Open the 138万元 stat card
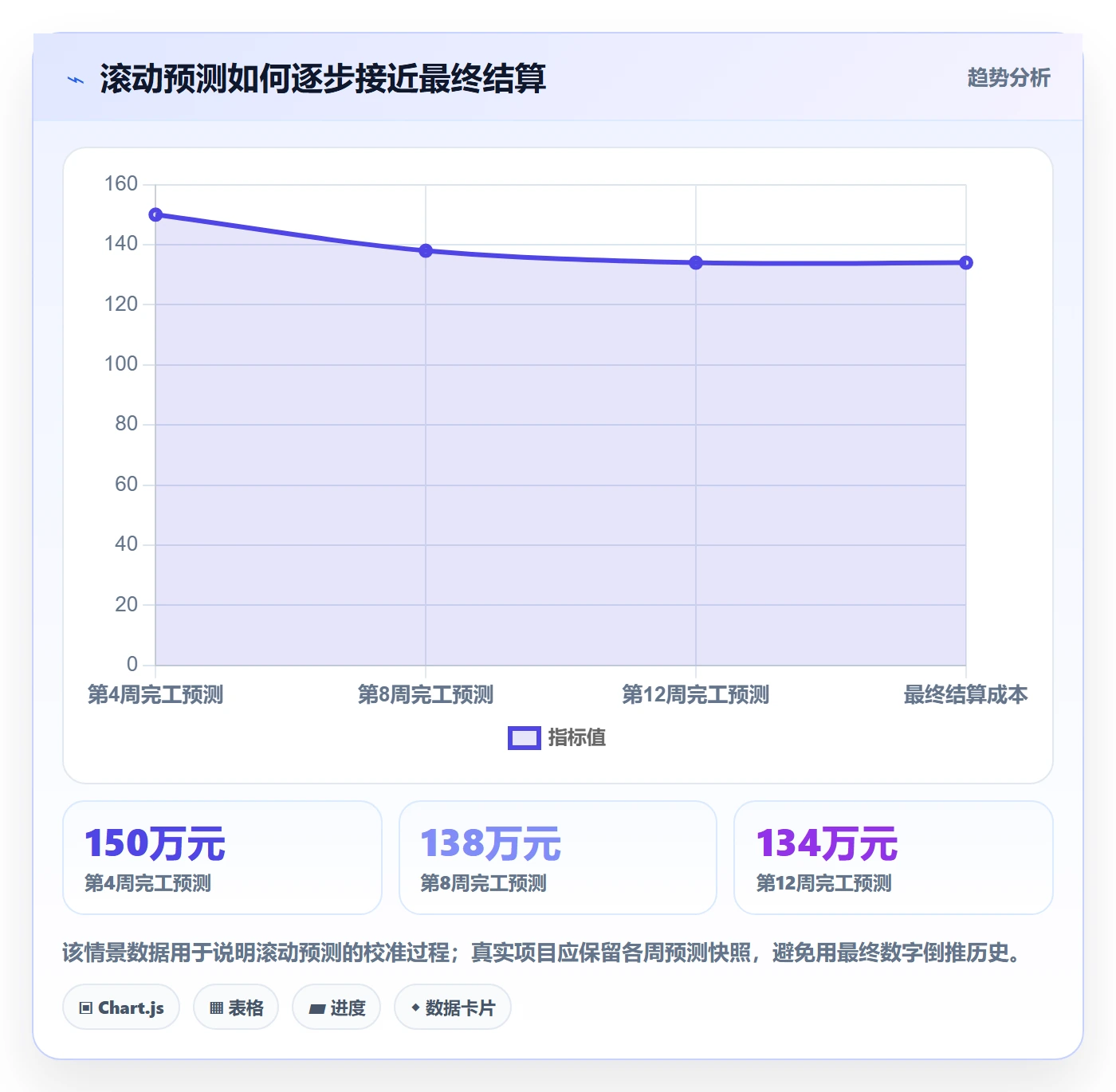Screen dimensions: 1116x1092 tap(558, 858)
